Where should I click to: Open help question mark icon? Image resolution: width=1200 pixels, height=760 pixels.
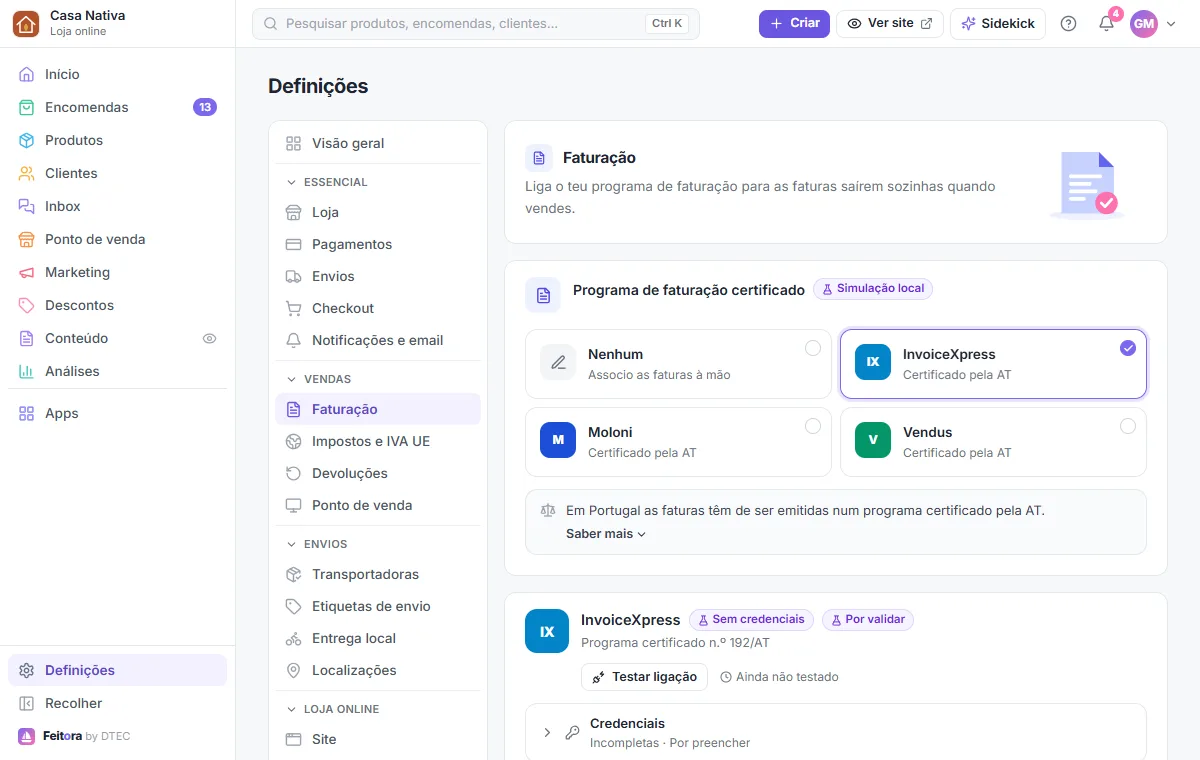point(1068,23)
